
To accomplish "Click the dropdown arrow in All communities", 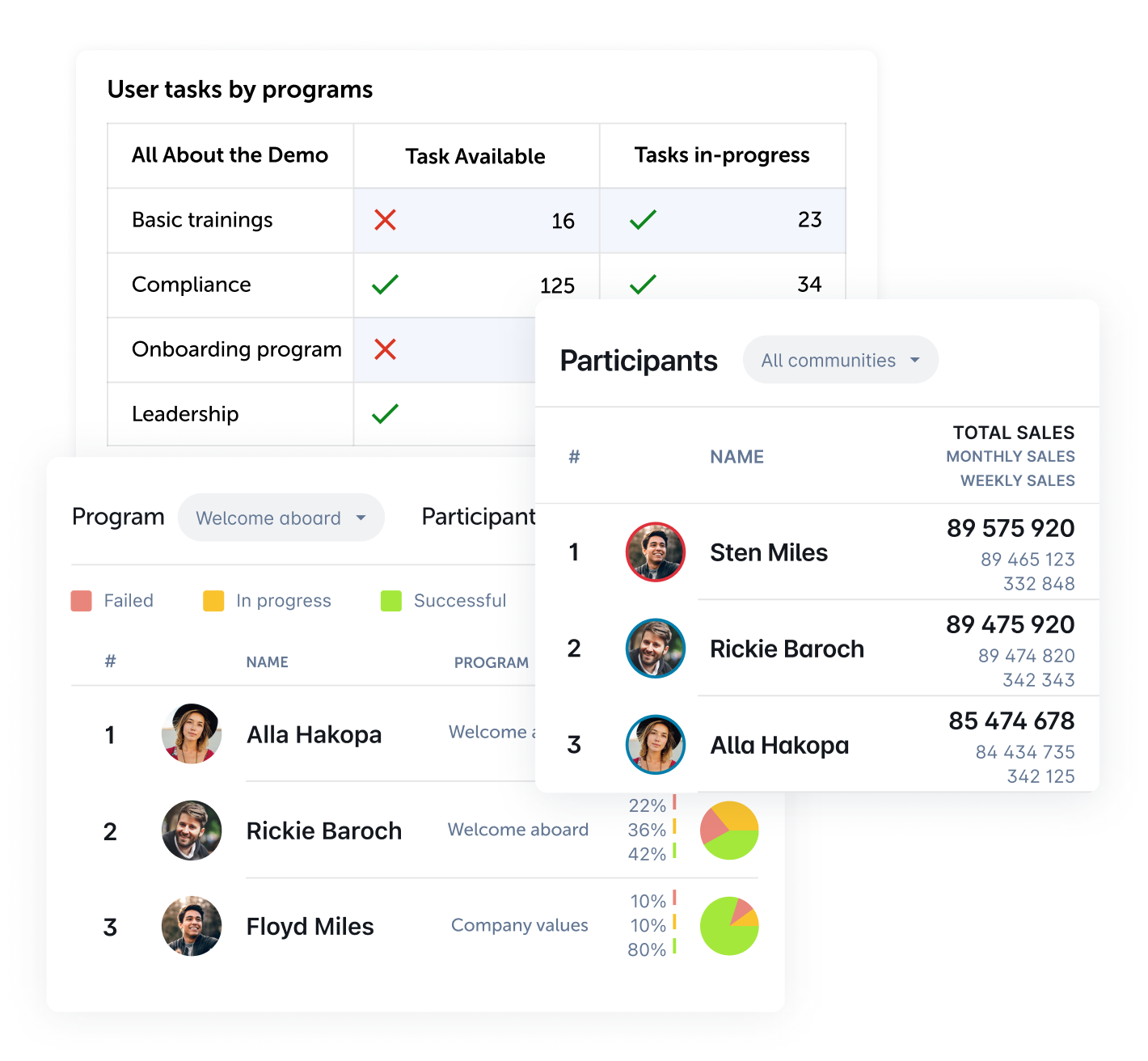I will pyautogui.click(x=915, y=360).
